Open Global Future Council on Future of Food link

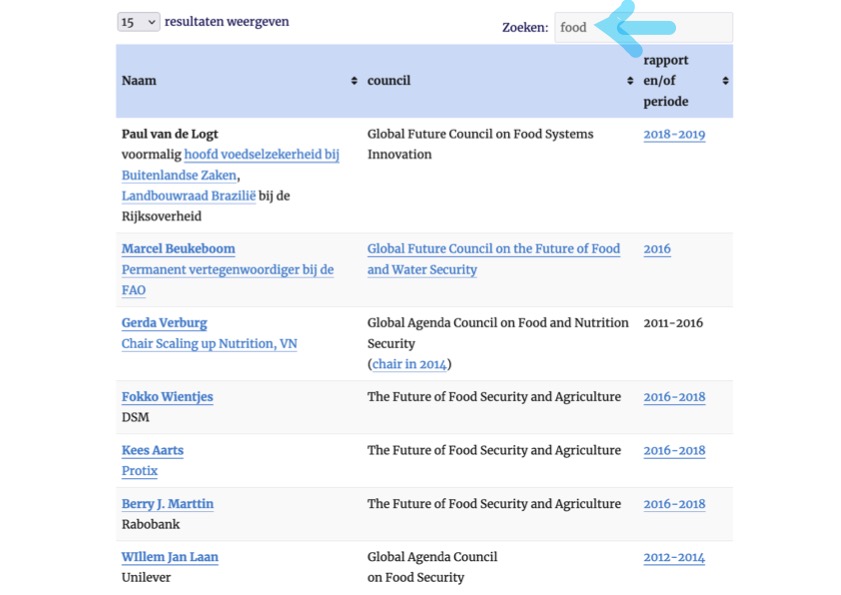point(493,259)
